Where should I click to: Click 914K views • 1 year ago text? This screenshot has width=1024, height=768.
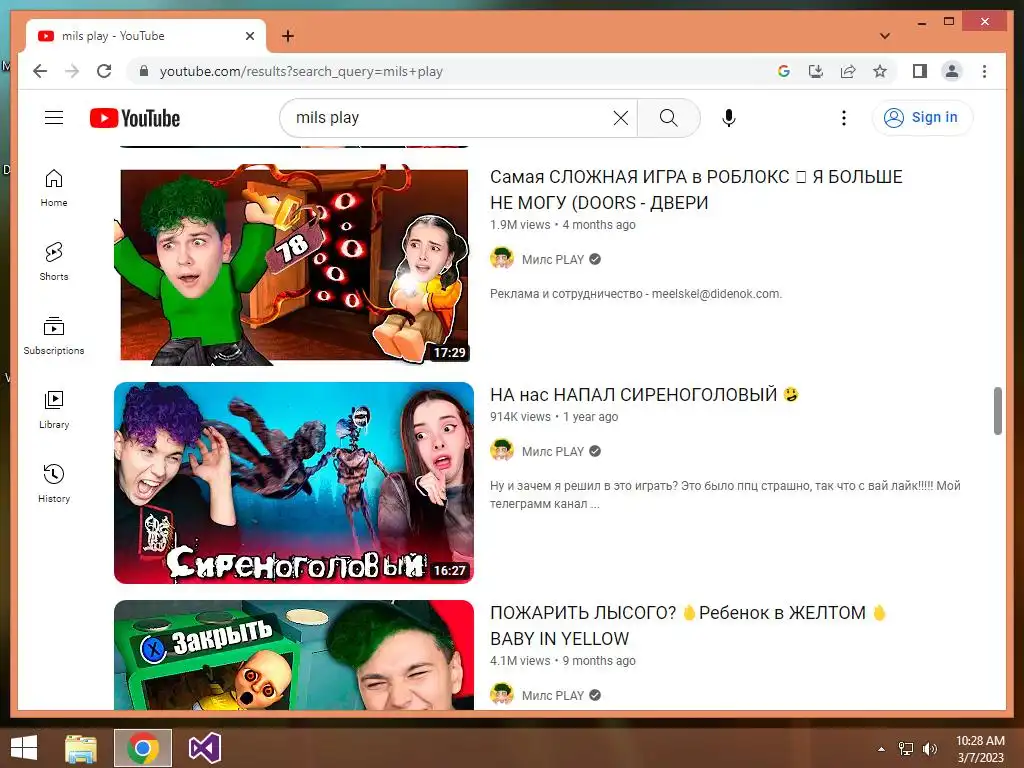(x=554, y=417)
